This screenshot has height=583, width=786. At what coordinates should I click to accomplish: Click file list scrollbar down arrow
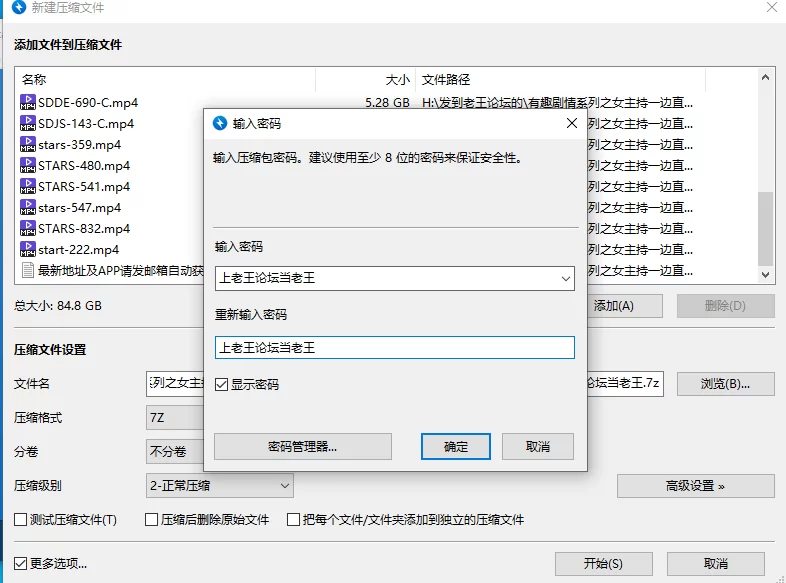(765, 275)
